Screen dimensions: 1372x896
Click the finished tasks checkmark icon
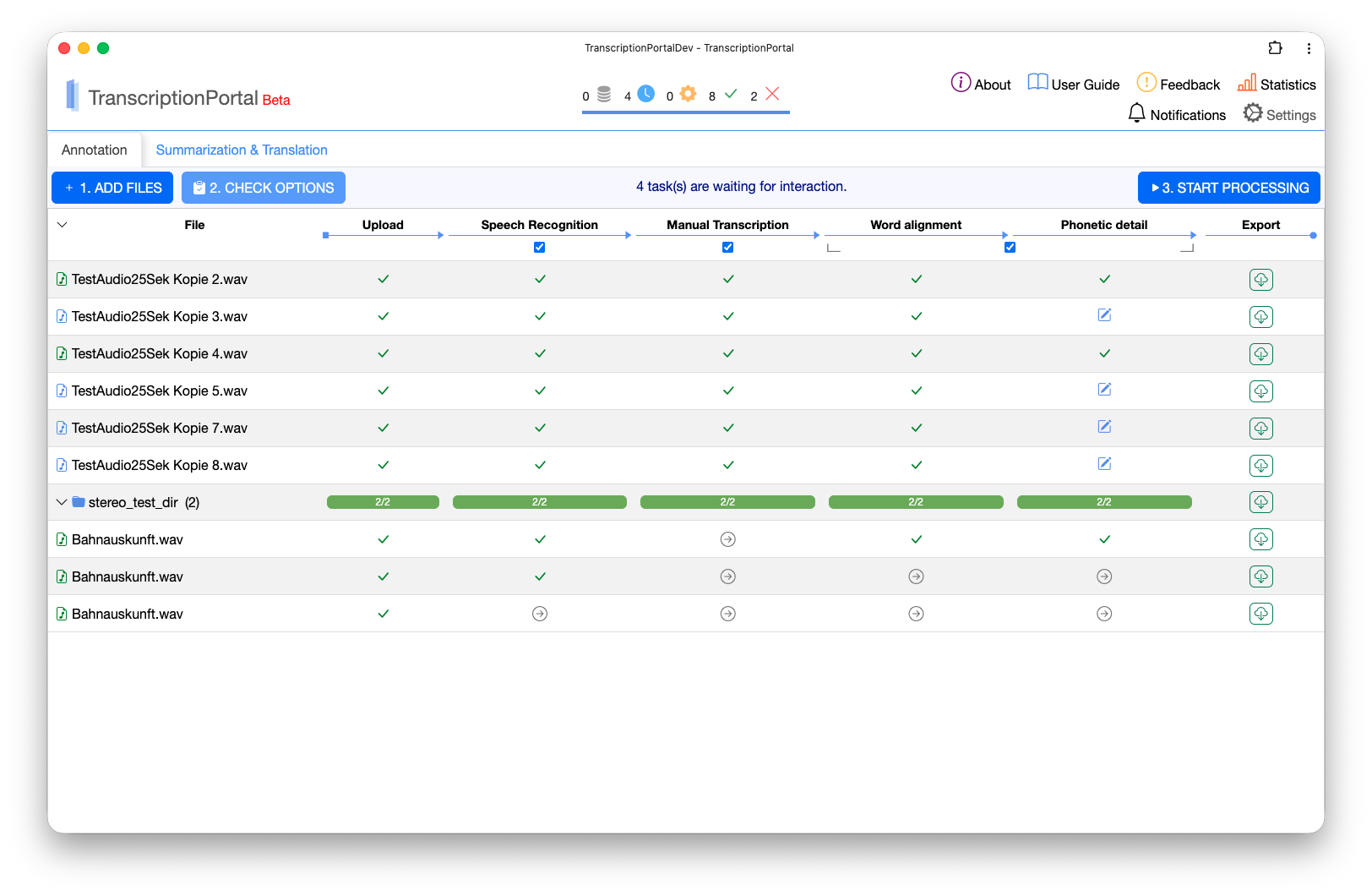(731, 93)
